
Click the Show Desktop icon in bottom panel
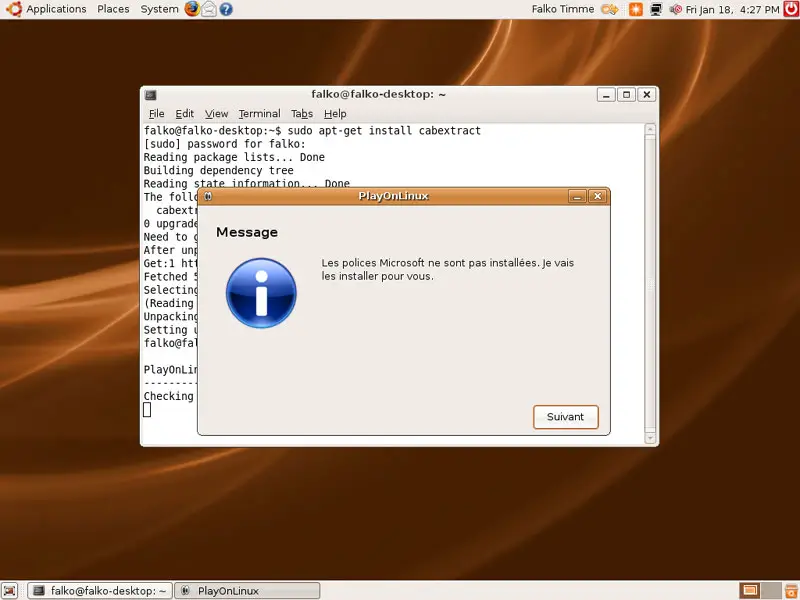pos(10,591)
